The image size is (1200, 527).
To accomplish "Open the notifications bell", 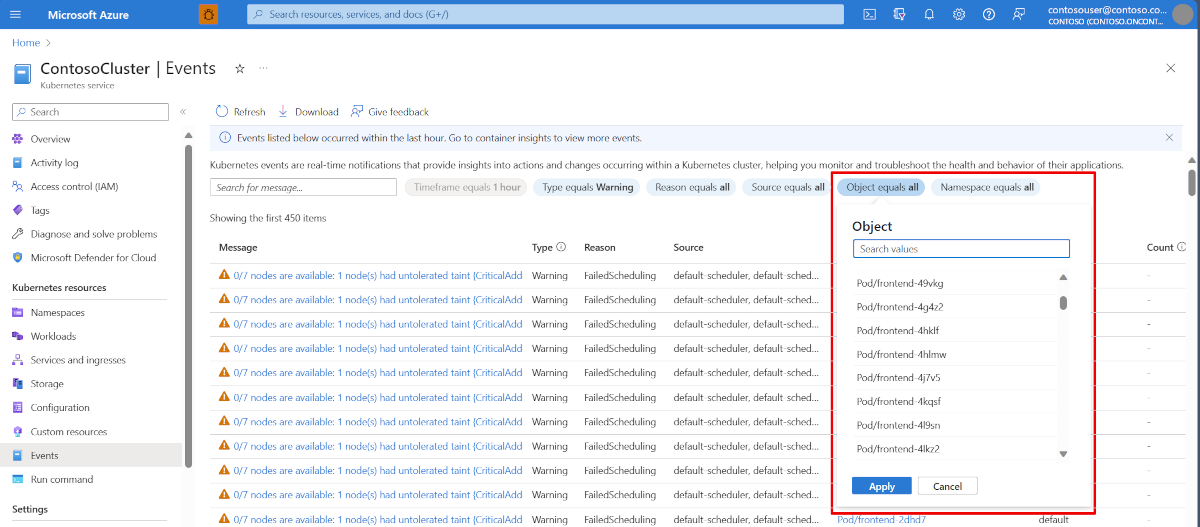I will click(929, 14).
